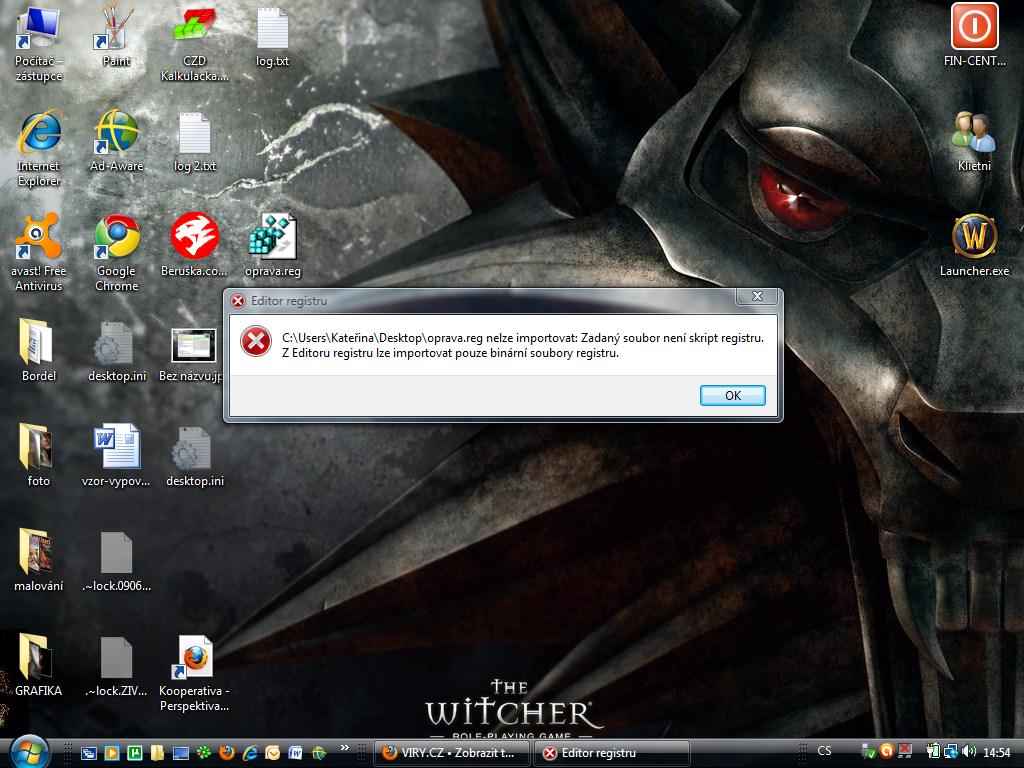Open the Bordel folder
Screen dimensions: 1024x768
[x=39, y=343]
